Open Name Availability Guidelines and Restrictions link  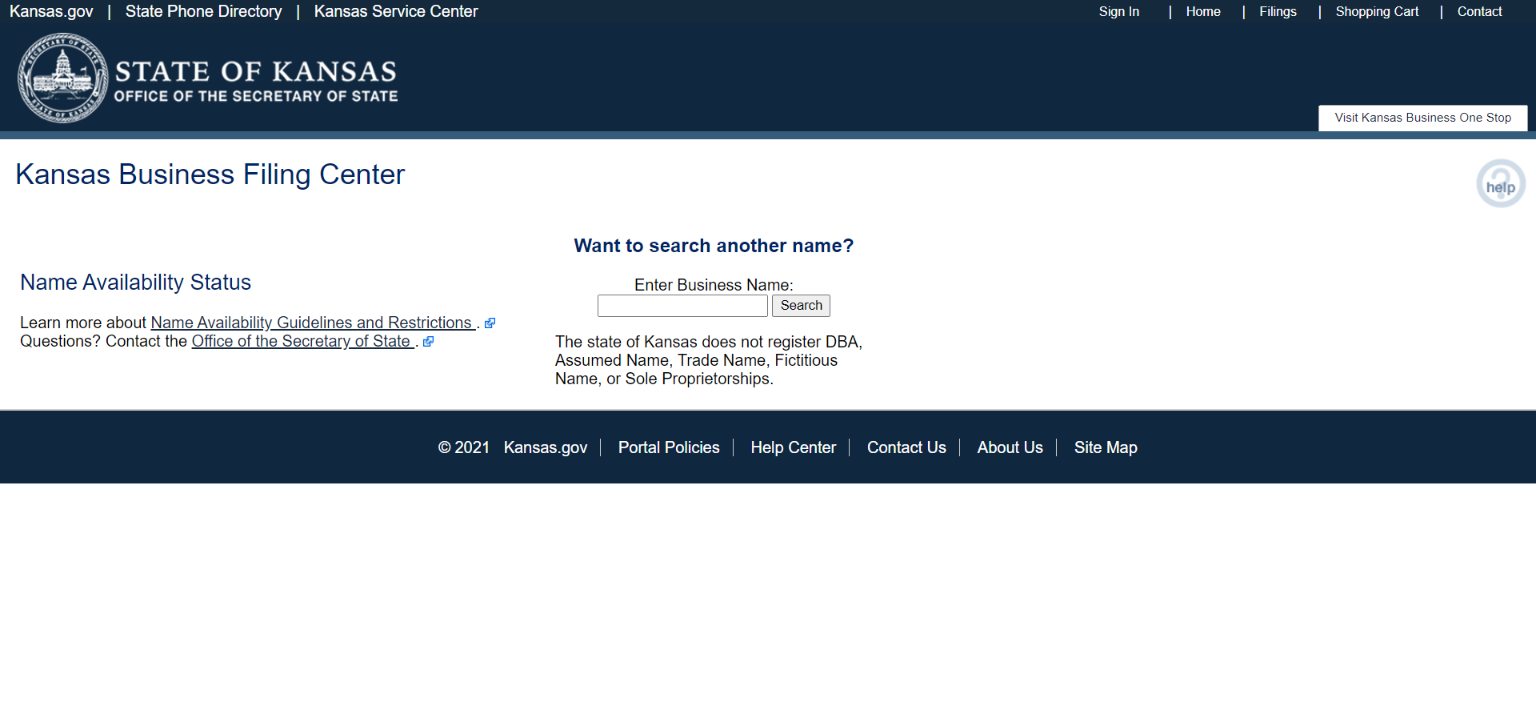[x=313, y=323]
